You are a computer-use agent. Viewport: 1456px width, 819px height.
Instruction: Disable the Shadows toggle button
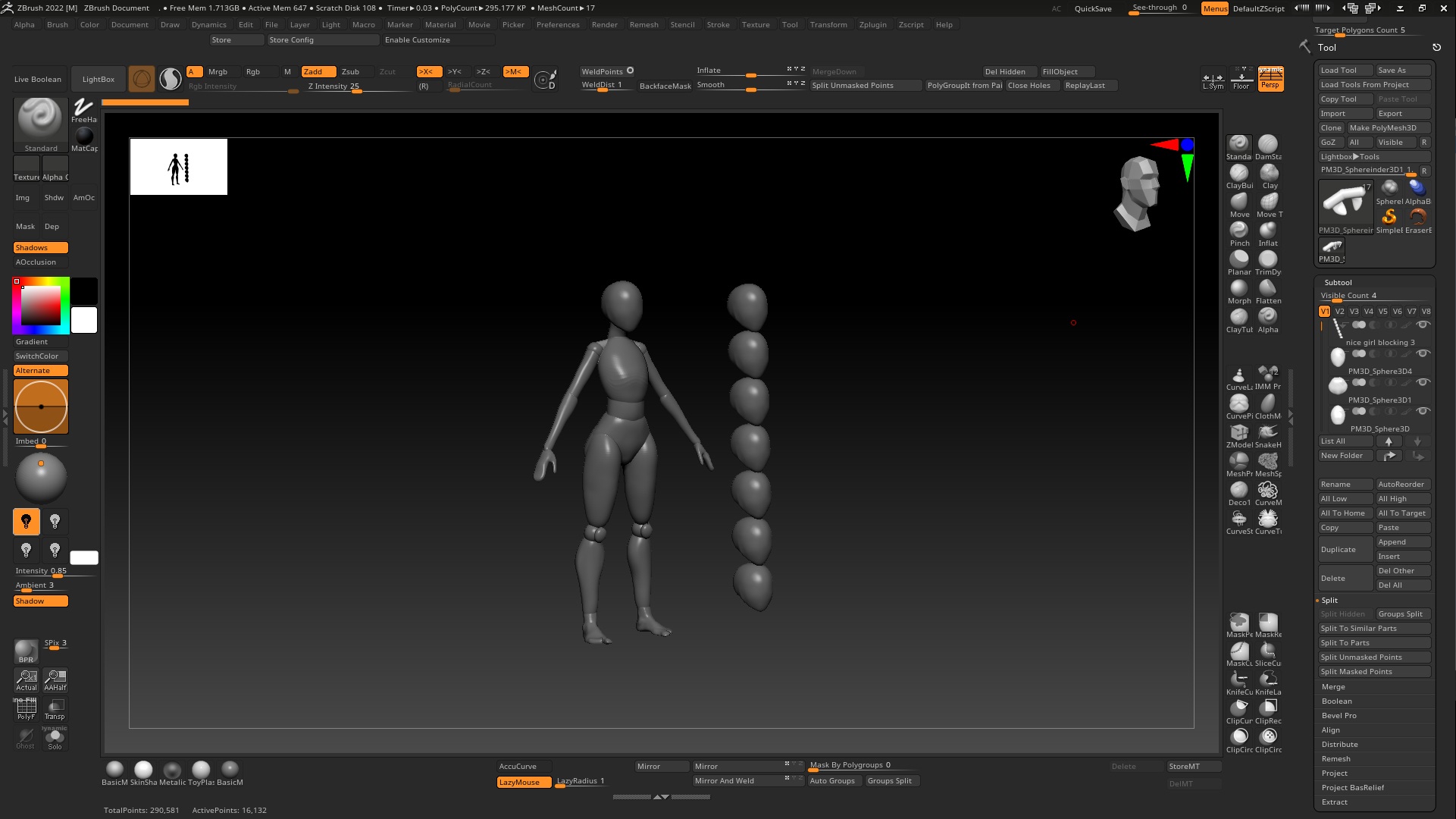41,248
